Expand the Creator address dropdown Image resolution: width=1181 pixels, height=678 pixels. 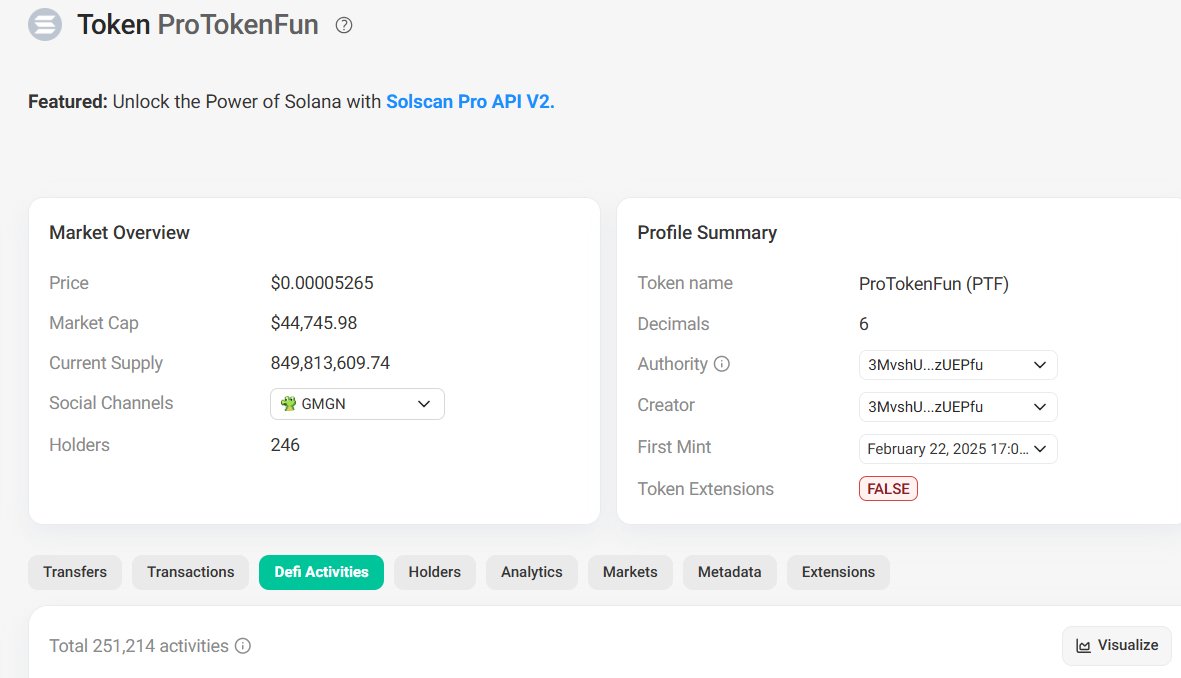point(958,407)
